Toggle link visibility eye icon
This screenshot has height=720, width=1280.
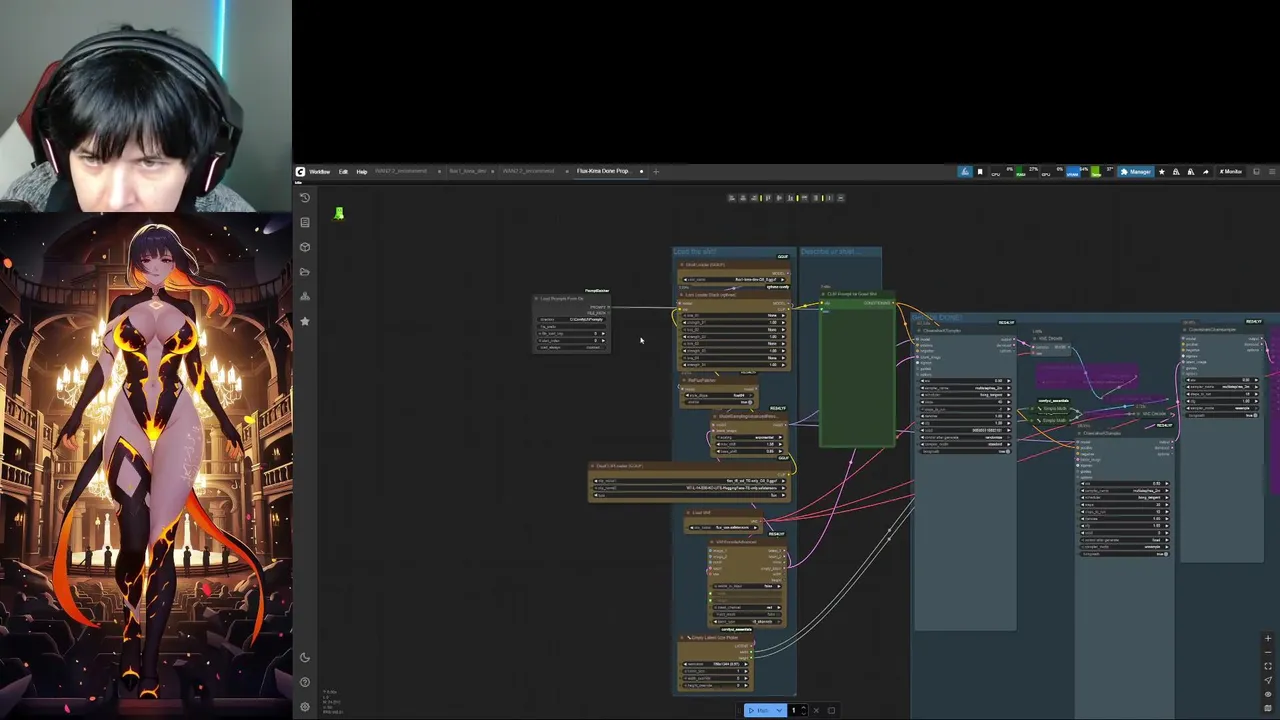[x=1268, y=694]
